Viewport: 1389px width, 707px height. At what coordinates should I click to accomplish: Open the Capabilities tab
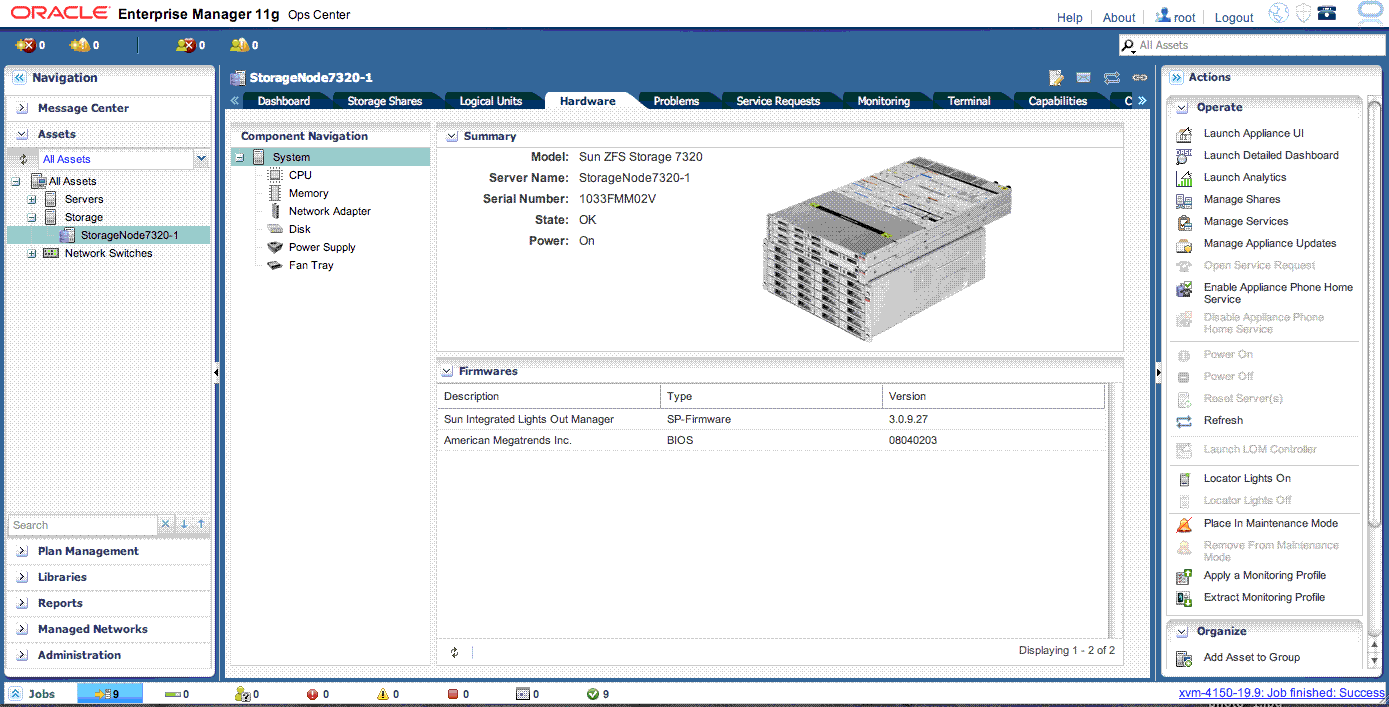1058,101
